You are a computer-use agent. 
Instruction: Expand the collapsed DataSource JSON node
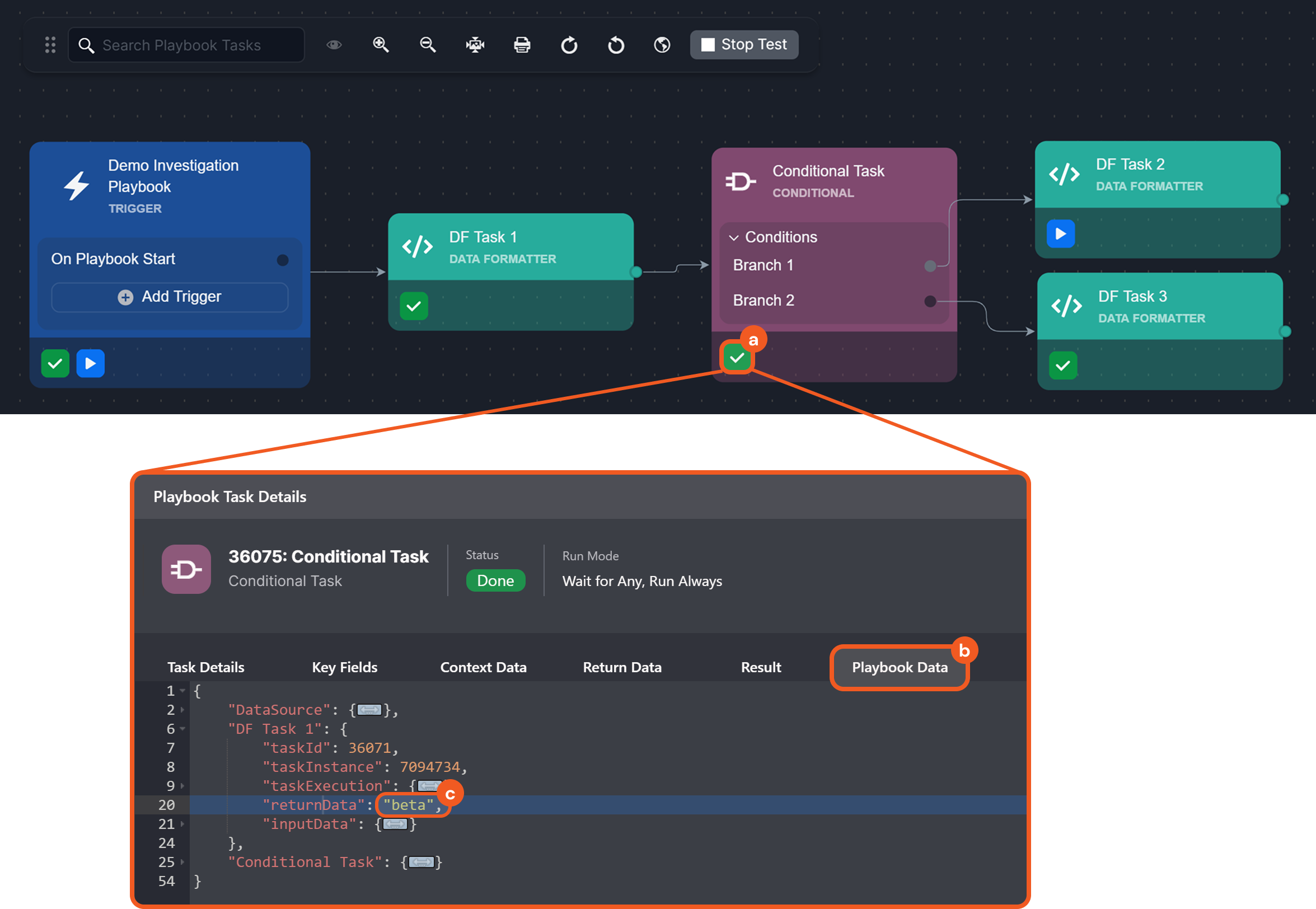point(369,710)
